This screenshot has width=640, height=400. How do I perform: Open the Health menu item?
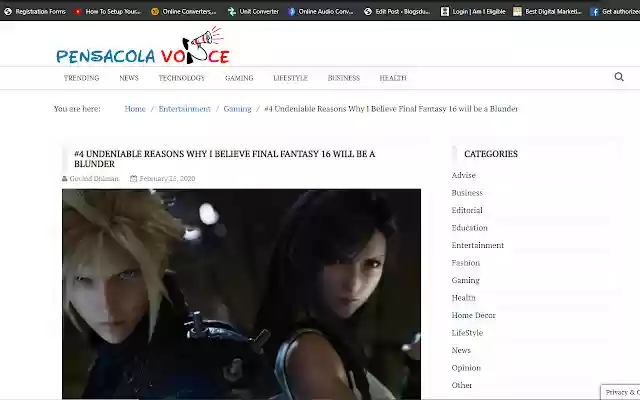click(393, 78)
